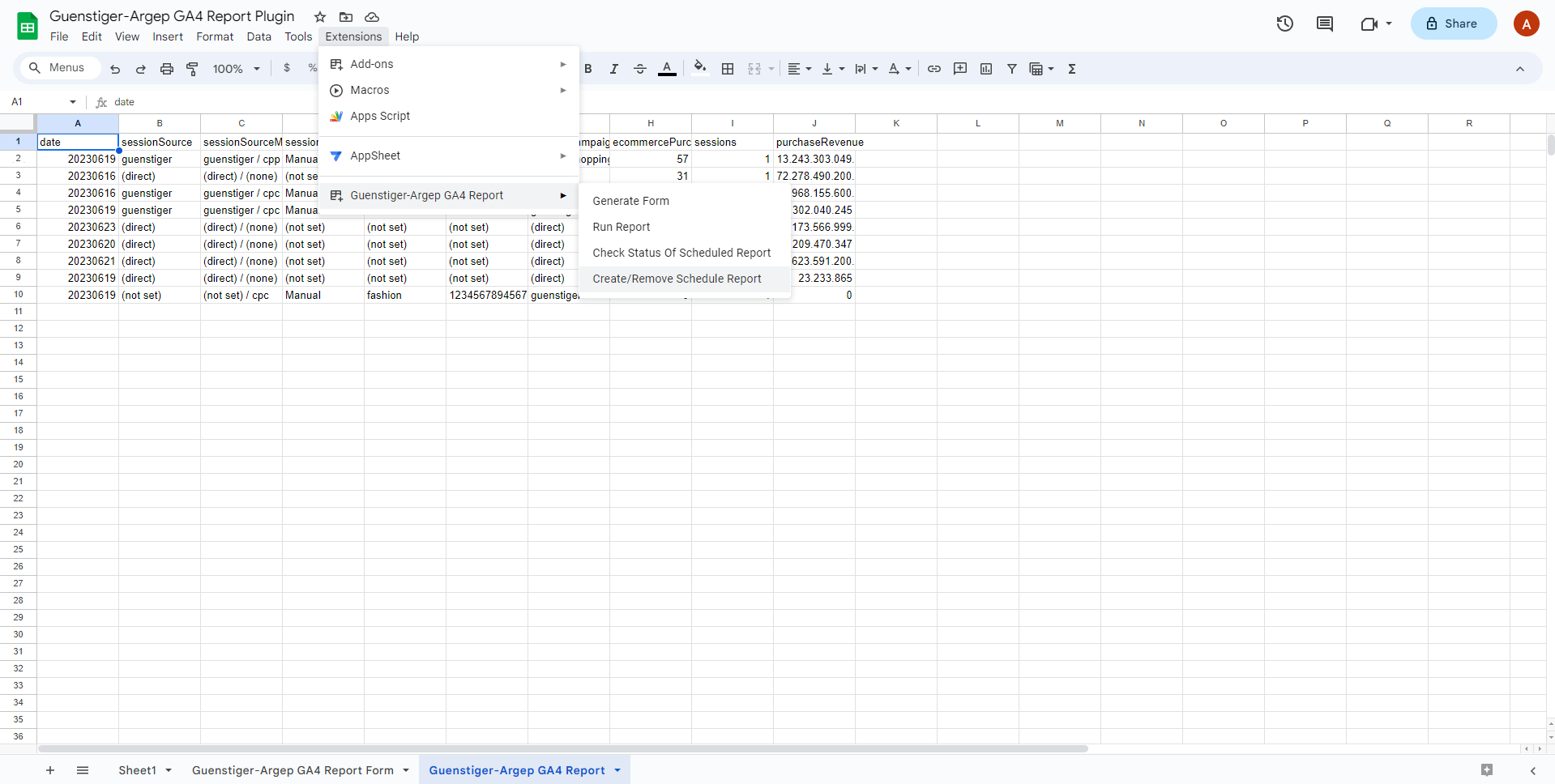Open the Edit menu
This screenshot has width=1555, height=784.
92,36
